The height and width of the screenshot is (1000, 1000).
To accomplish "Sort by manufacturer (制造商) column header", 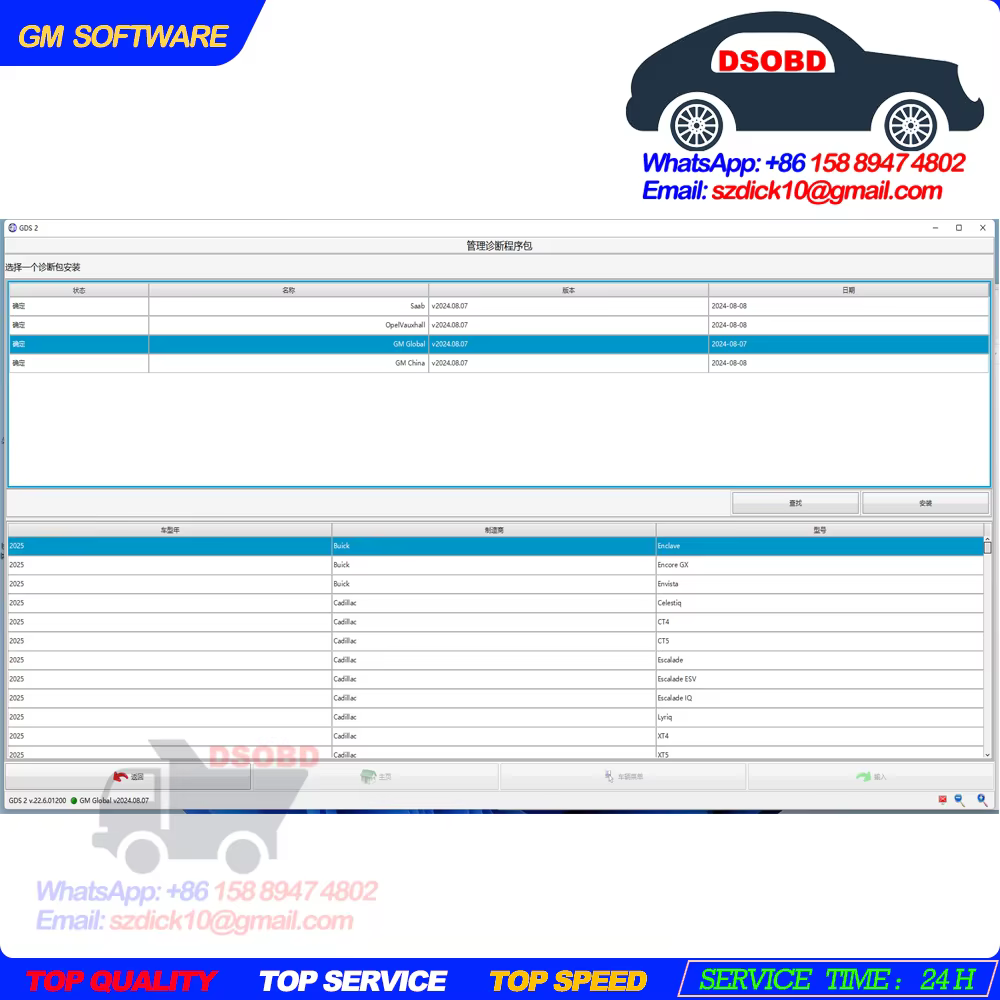I will 494,530.
